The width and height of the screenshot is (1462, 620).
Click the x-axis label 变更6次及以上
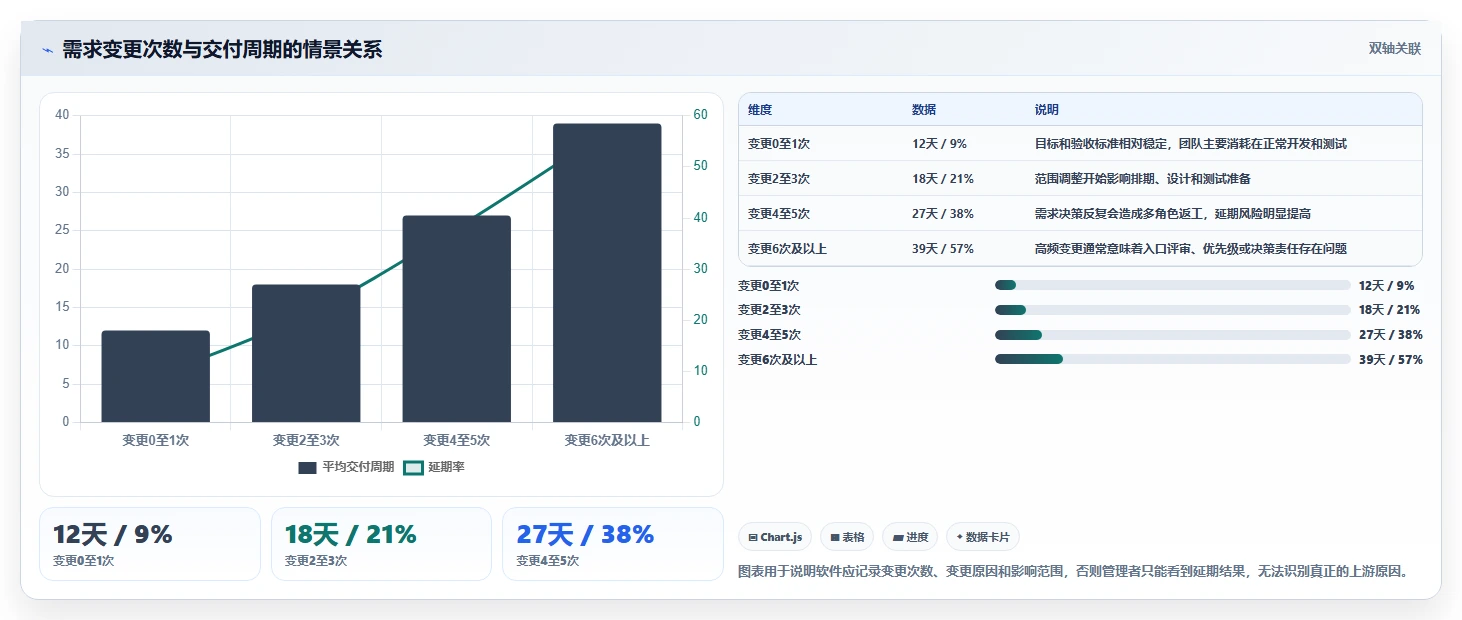click(607, 440)
